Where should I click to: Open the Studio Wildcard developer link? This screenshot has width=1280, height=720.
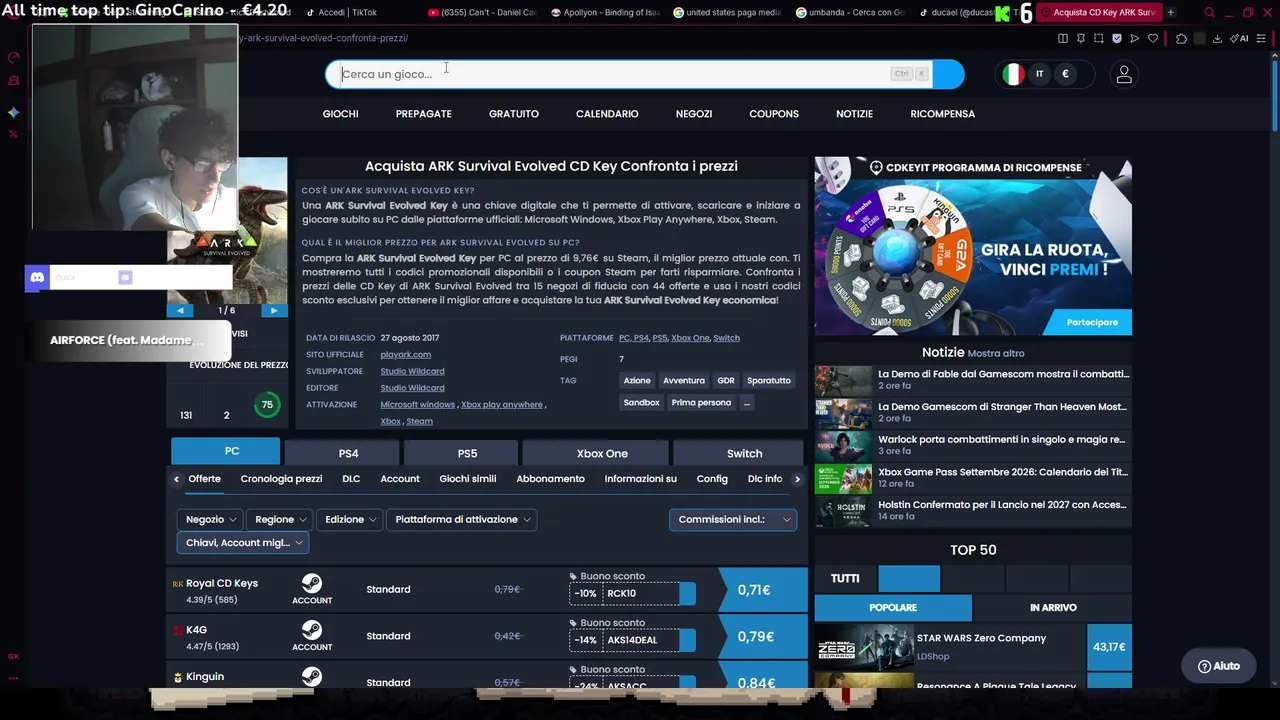click(412, 371)
